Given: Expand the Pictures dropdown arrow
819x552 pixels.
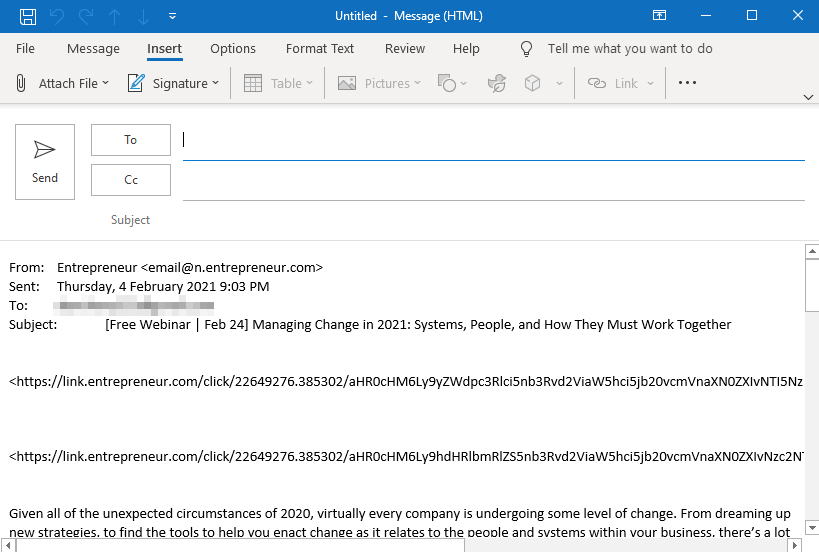Looking at the screenshot, I should 417,83.
